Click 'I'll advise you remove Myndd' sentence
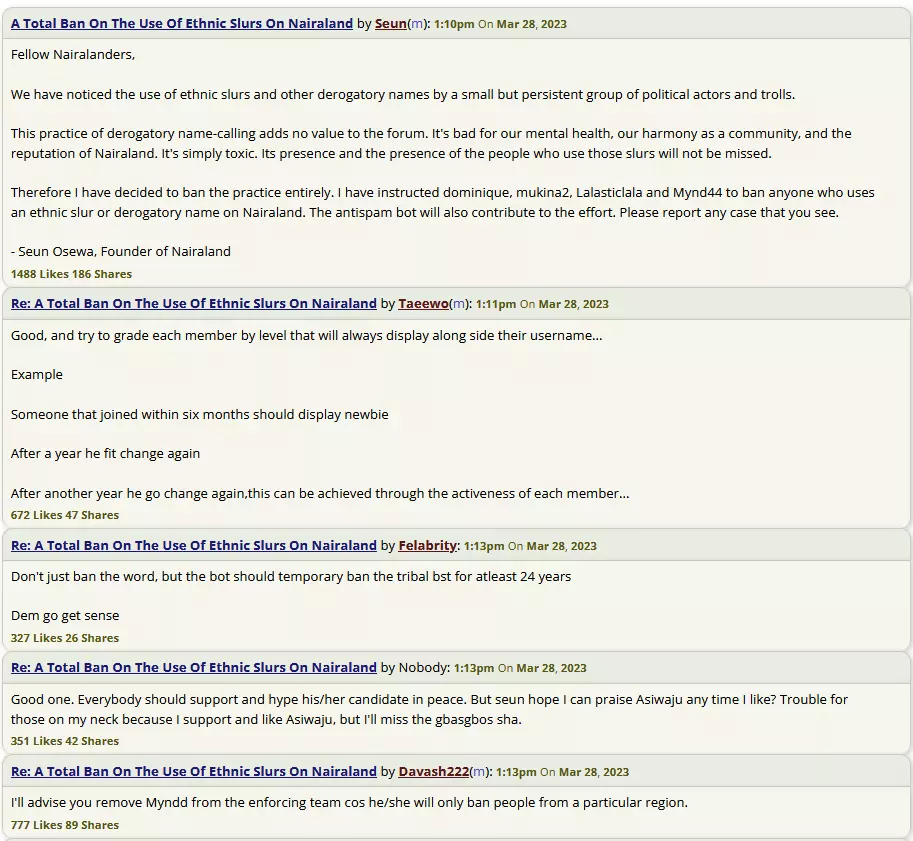The image size is (913, 841). 349,803
